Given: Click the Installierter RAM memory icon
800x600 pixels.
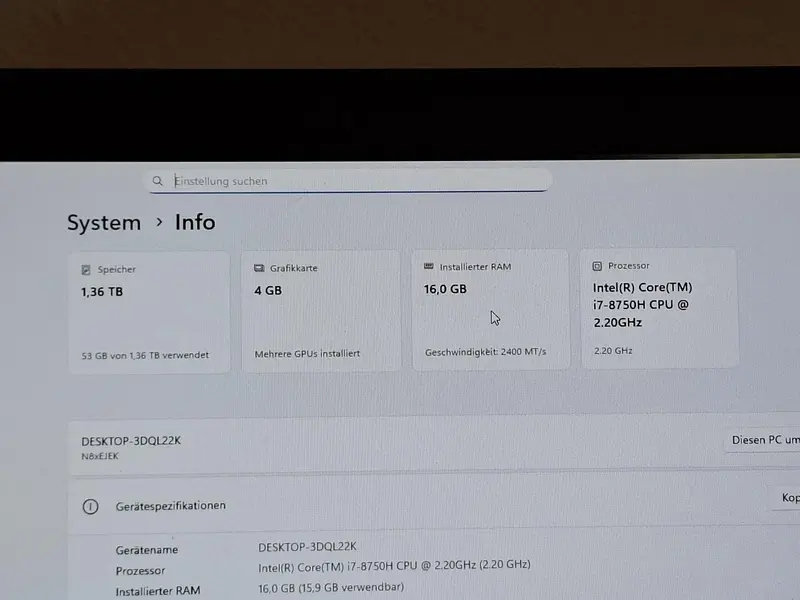Looking at the screenshot, I should tap(429, 266).
